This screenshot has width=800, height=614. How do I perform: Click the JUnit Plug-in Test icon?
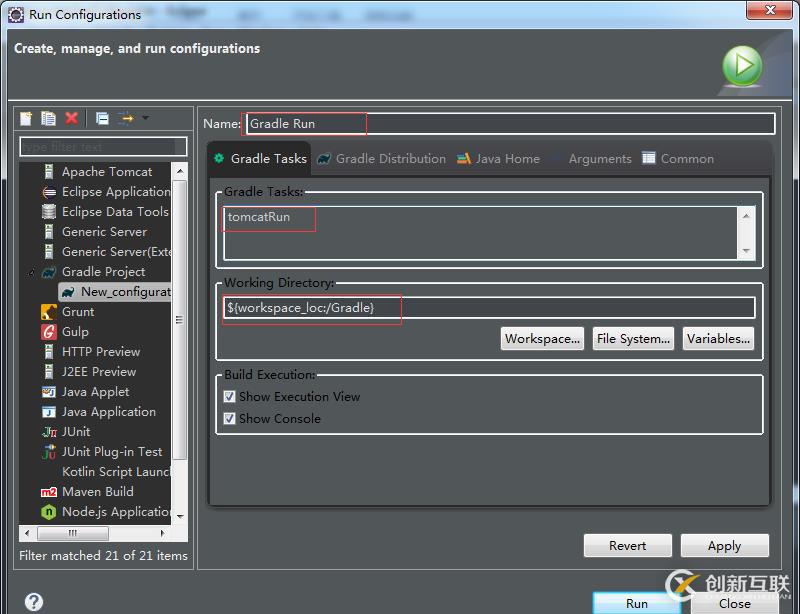point(49,452)
